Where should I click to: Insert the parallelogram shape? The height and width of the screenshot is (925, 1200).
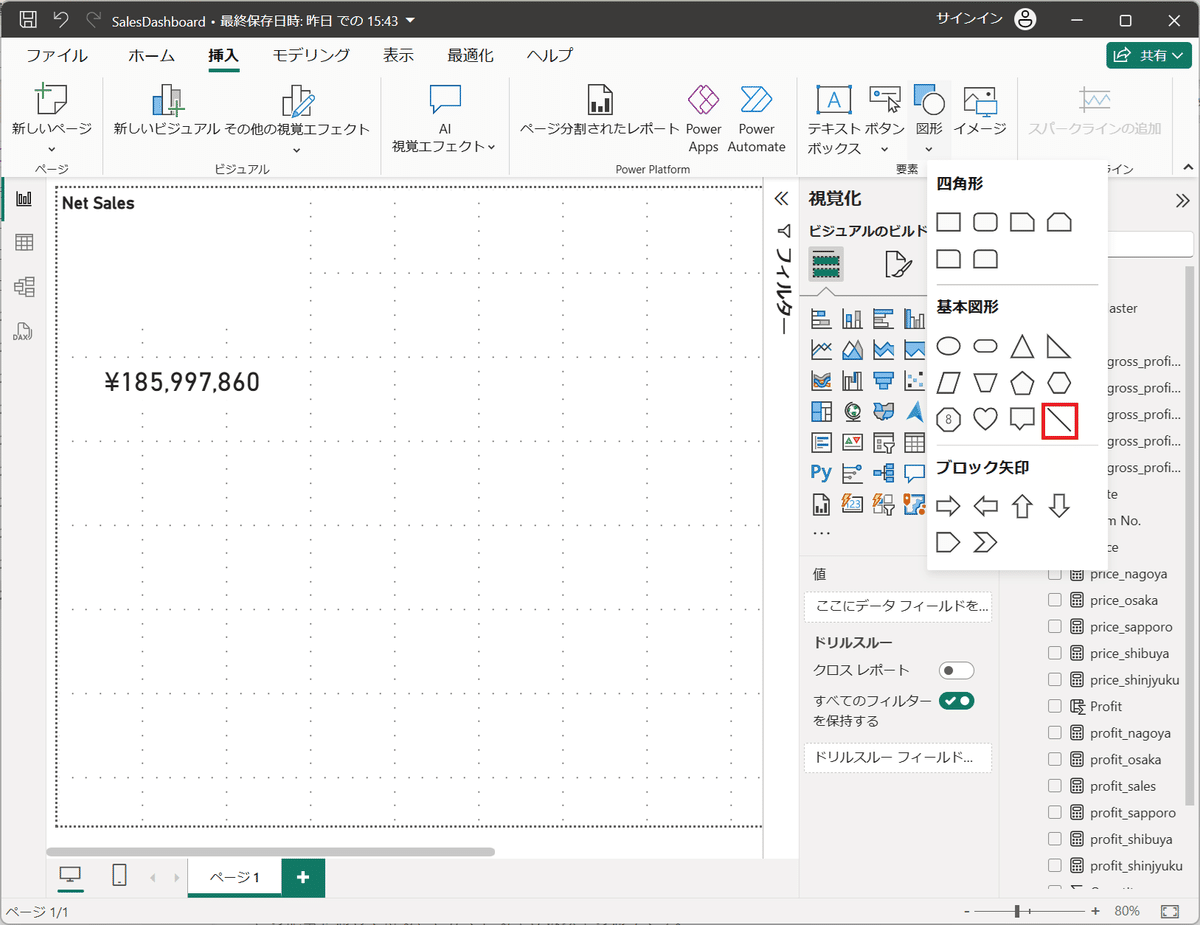click(x=948, y=383)
